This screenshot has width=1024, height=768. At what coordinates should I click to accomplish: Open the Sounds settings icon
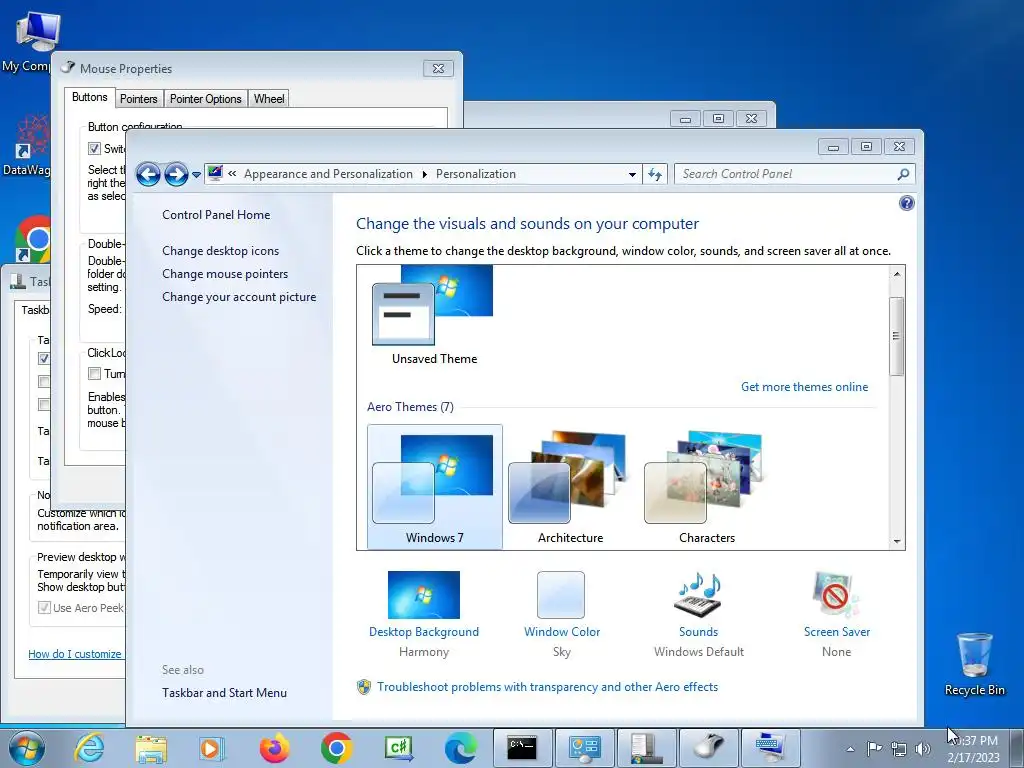tap(698, 595)
